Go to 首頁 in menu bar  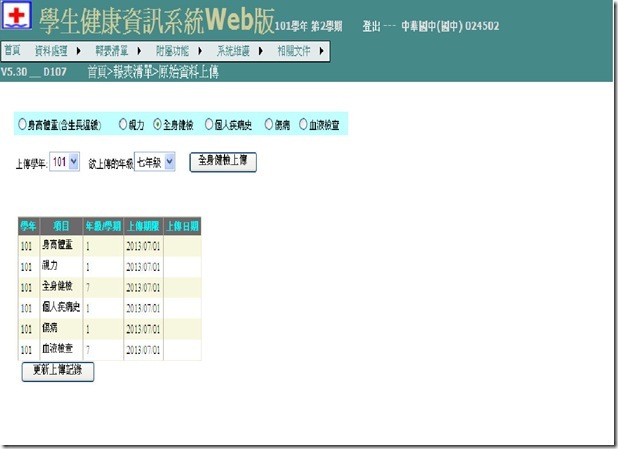coord(12,50)
